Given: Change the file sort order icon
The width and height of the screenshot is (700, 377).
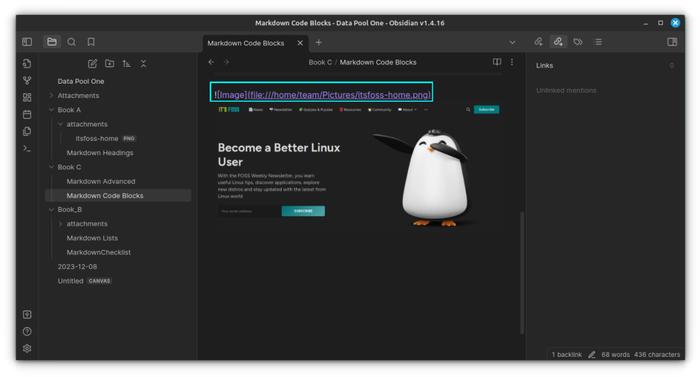Looking at the screenshot, I should (x=126, y=64).
